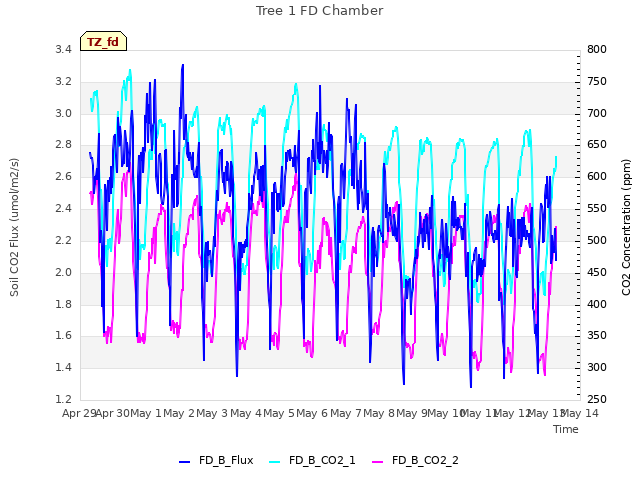The width and height of the screenshot is (640, 480).
Task: Click the cyan FD_B_CO2_1 legend swatch
Action: tap(275, 462)
